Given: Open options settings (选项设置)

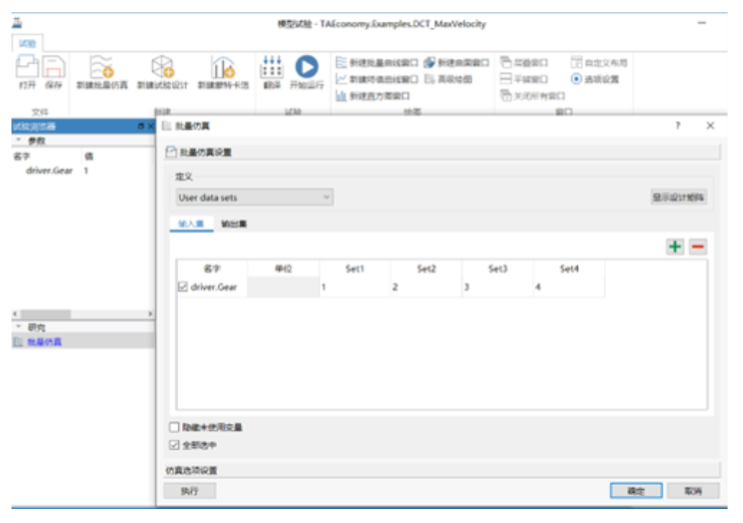Looking at the screenshot, I should tap(595, 79).
